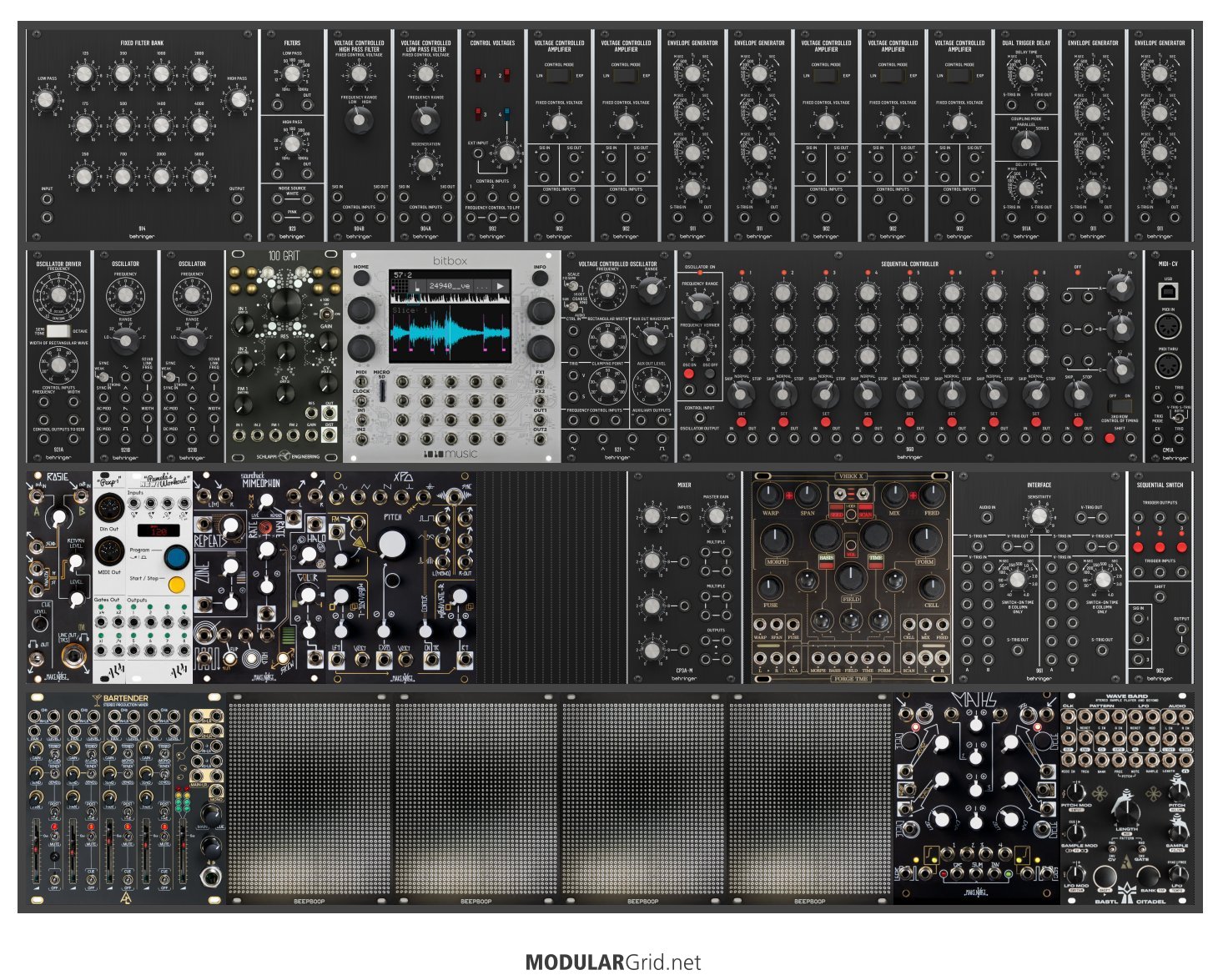Click the MIDI THRU port on MIDI-CV module

[x=1168, y=366]
